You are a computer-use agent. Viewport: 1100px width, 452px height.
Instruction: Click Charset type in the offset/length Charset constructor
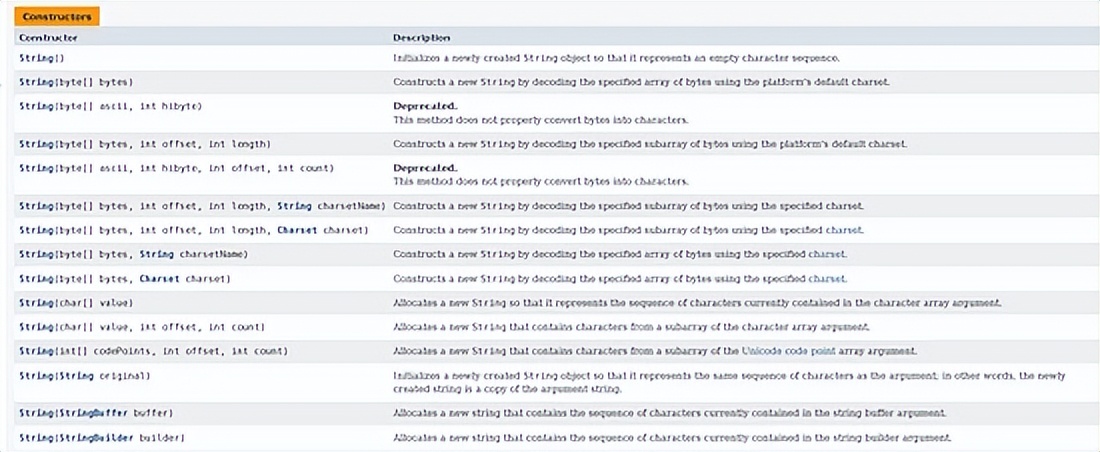296,230
